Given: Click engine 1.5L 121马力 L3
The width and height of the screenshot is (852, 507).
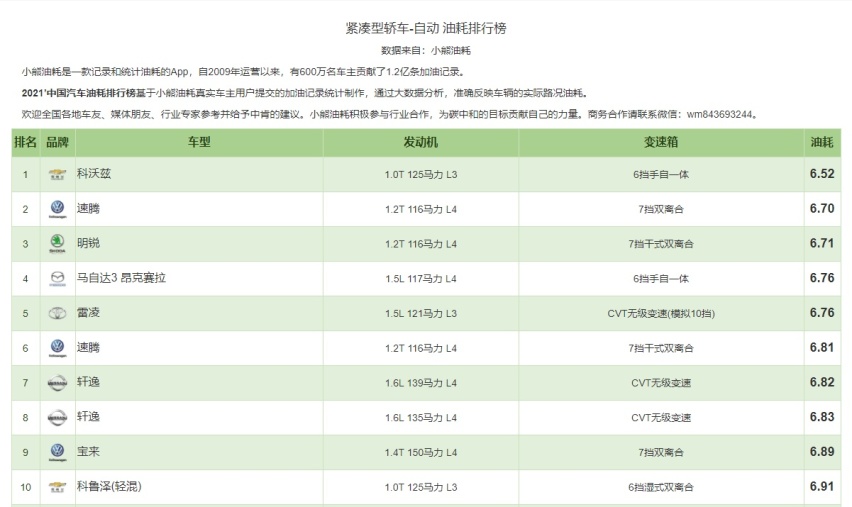Looking at the screenshot, I should (421, 314).
